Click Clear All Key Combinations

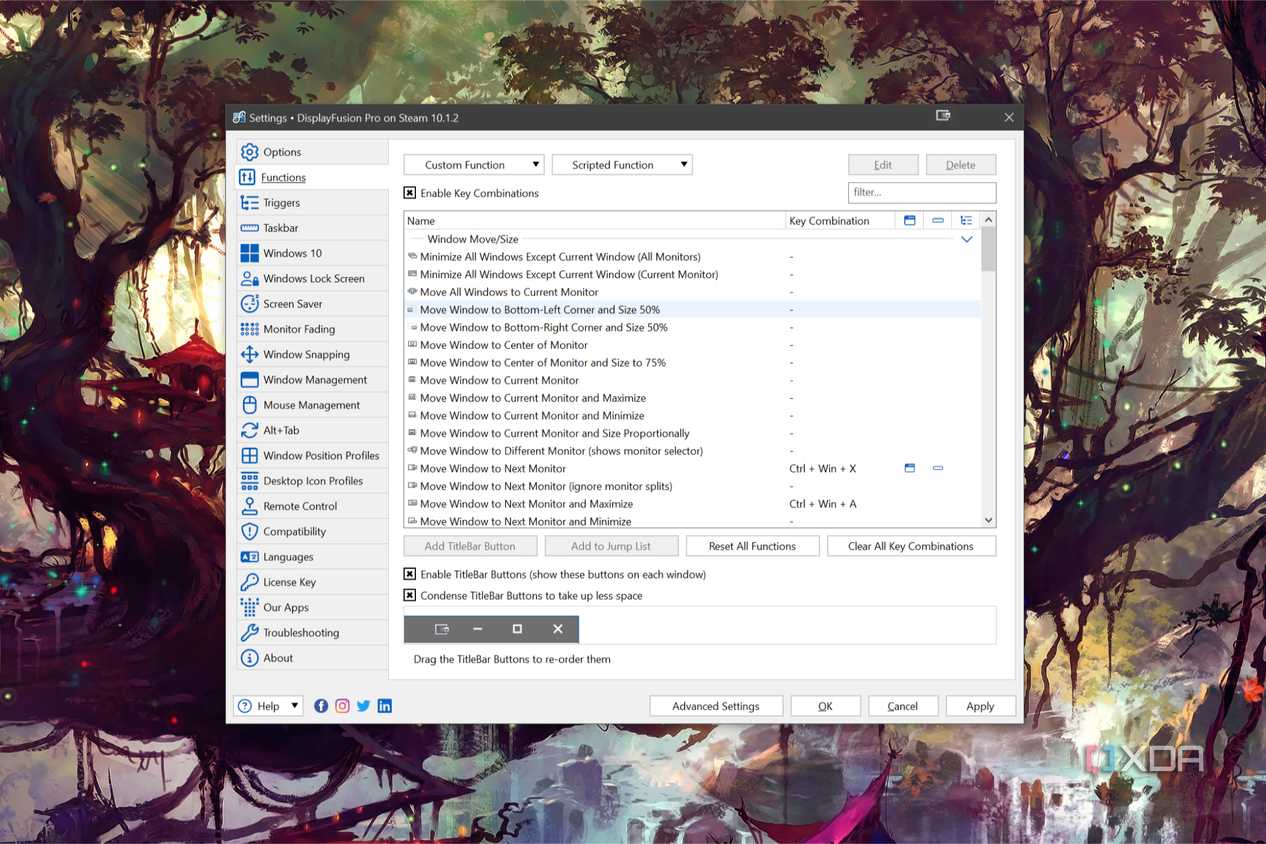point(911,546)
